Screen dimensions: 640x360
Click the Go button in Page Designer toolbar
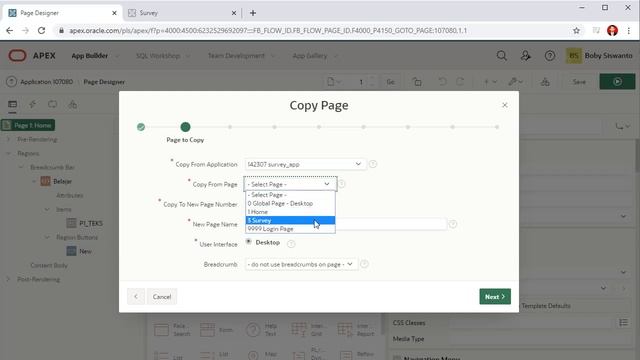(391, 82)
